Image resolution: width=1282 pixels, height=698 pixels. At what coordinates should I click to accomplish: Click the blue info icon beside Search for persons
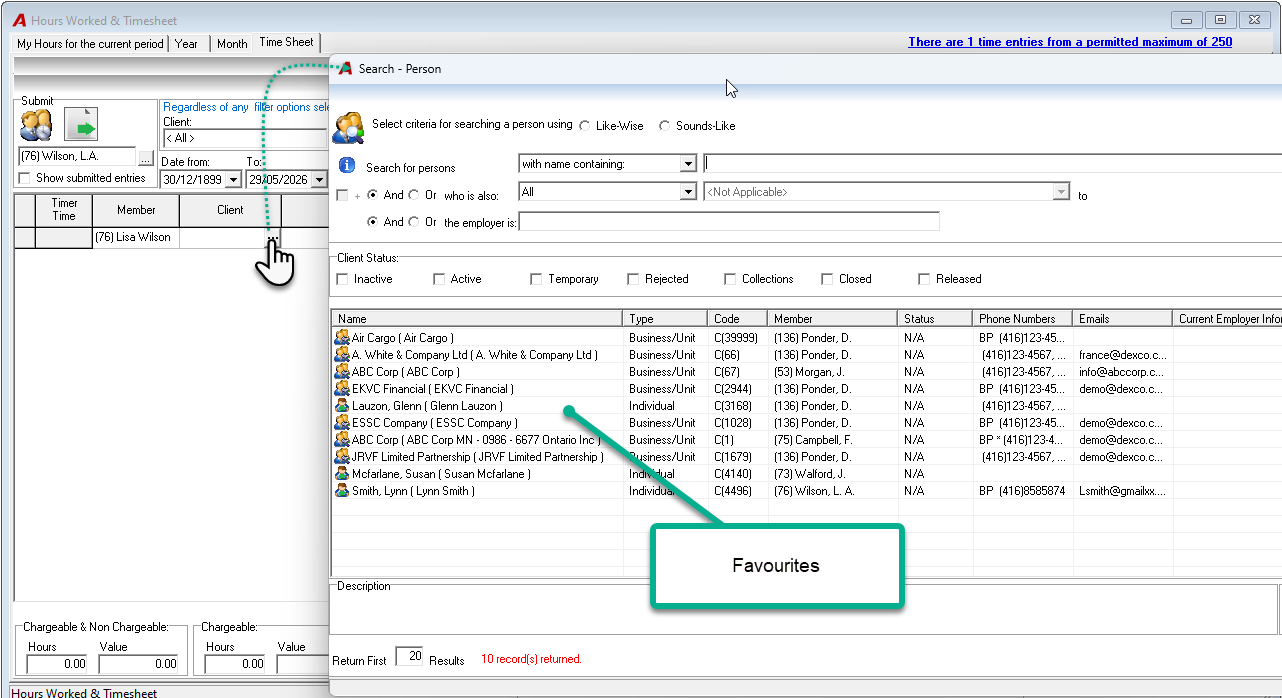(347, 165)
